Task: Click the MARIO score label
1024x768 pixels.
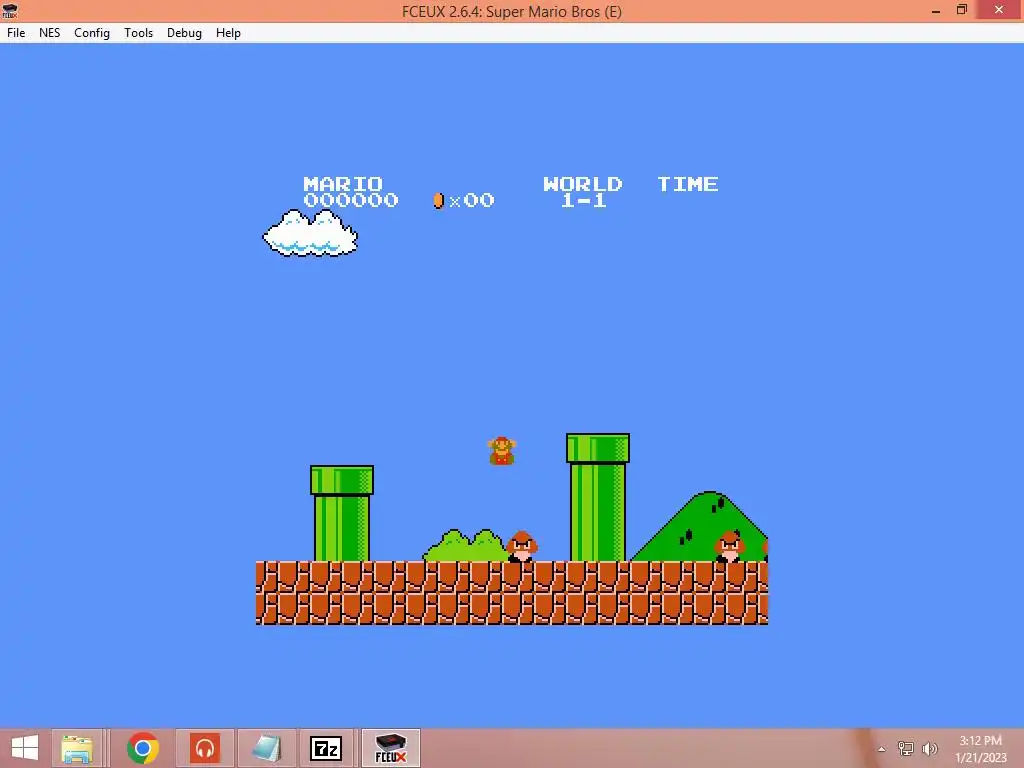Action: [343, 184]
